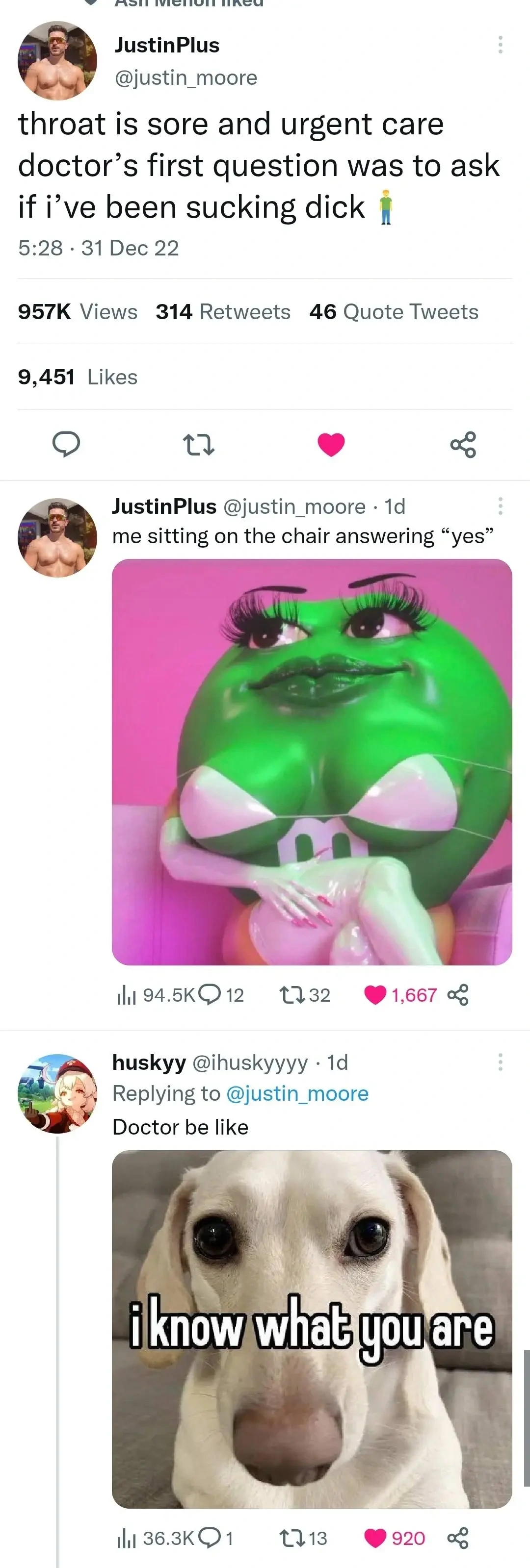530x1568 pixels.
Task: View the 46 Quote Tweets list
Action: tap(394, 312)
